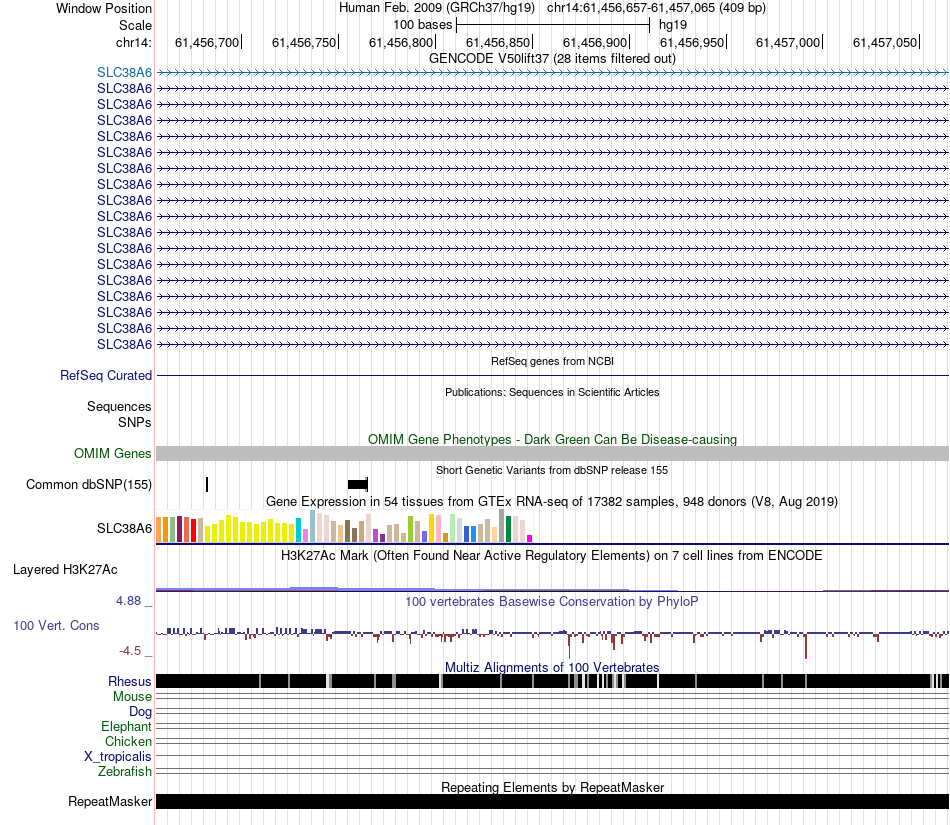
Task: Open the 'Repeating Elements by RepeatMasker' title
Action: coord(552,787)
